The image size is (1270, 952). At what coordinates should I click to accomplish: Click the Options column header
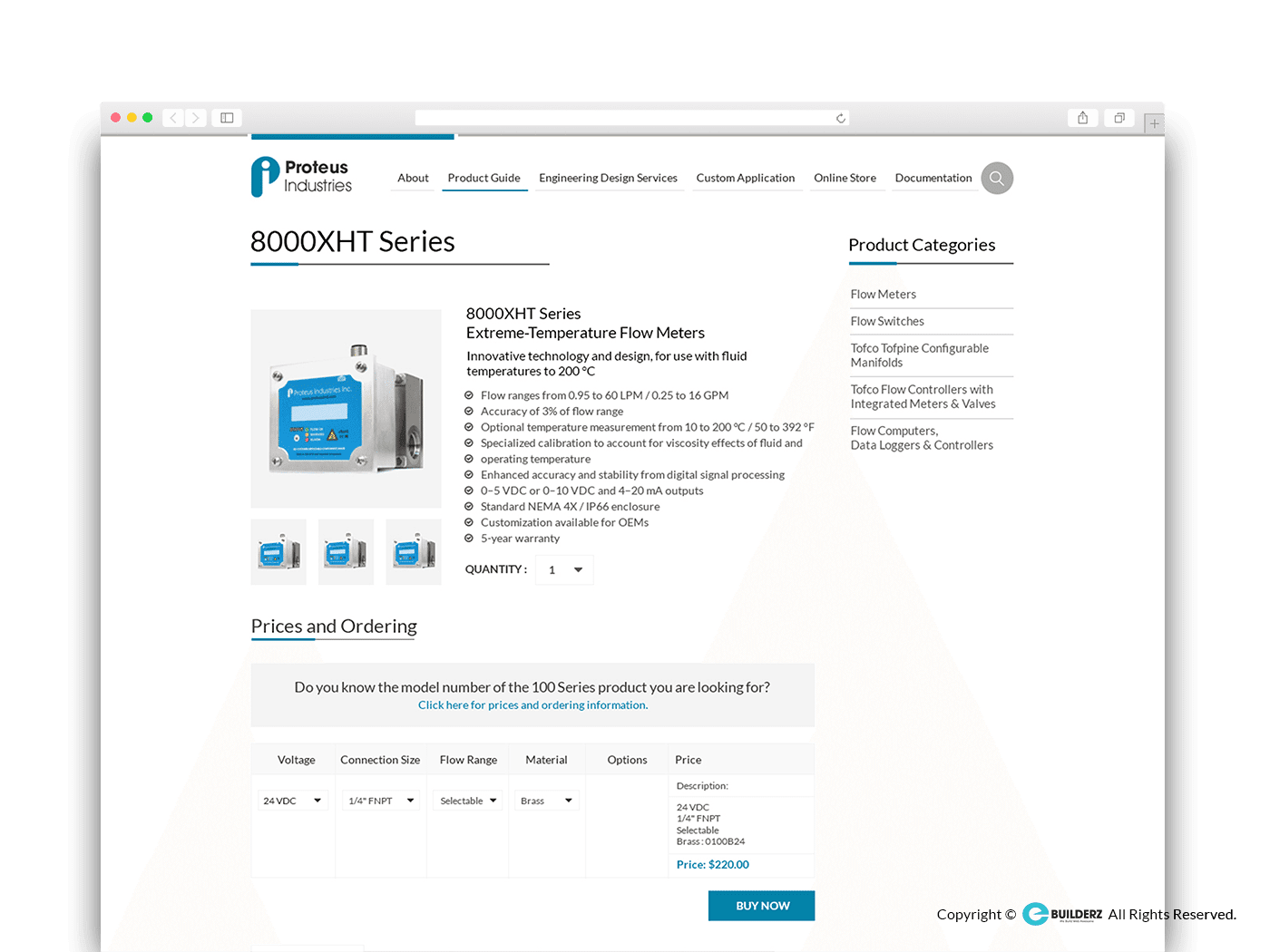pos(627,760)
